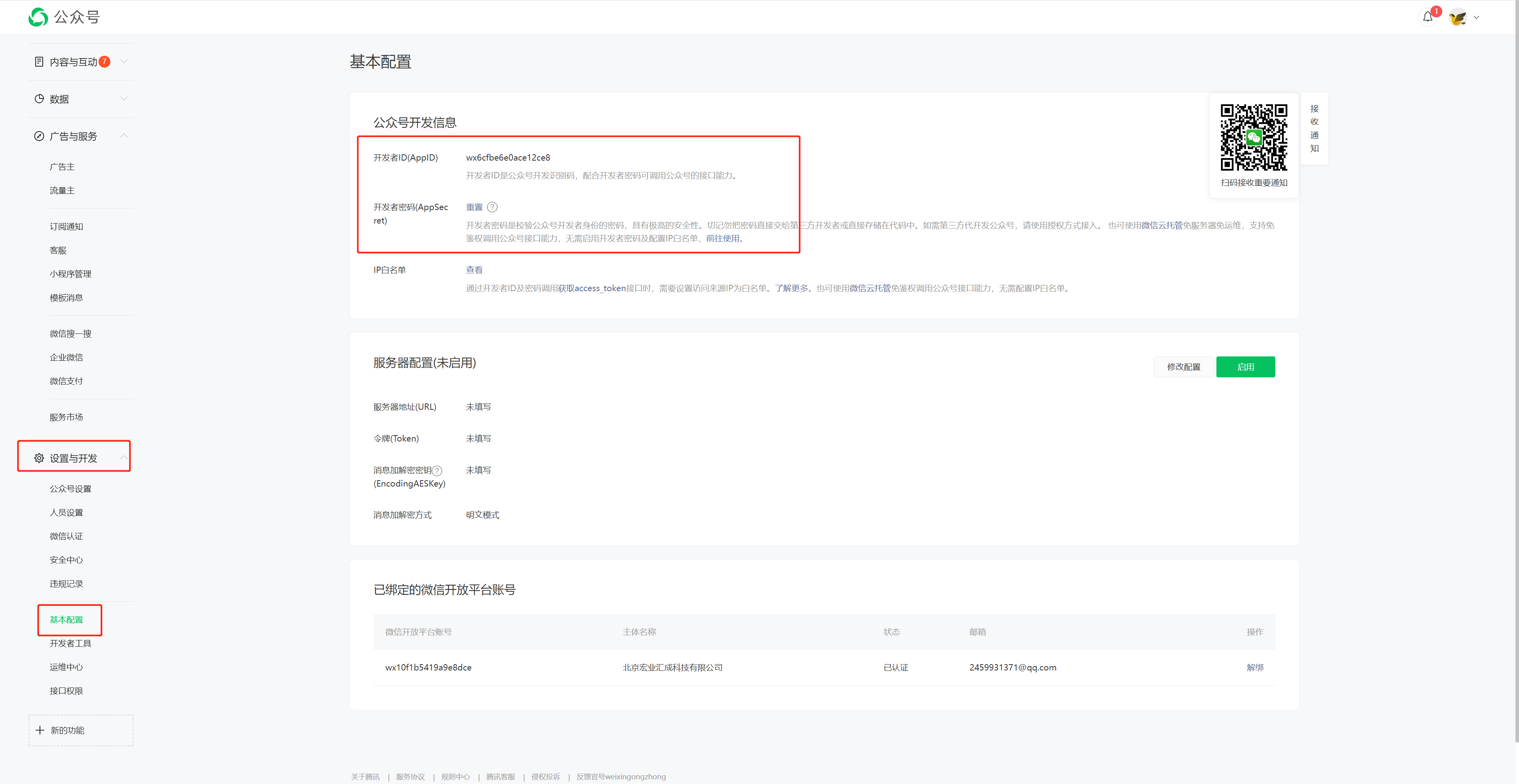The width and height of the screenshot is (1519, 784).
Task: Open 腾讯客服 footer link
Action: 501,776
